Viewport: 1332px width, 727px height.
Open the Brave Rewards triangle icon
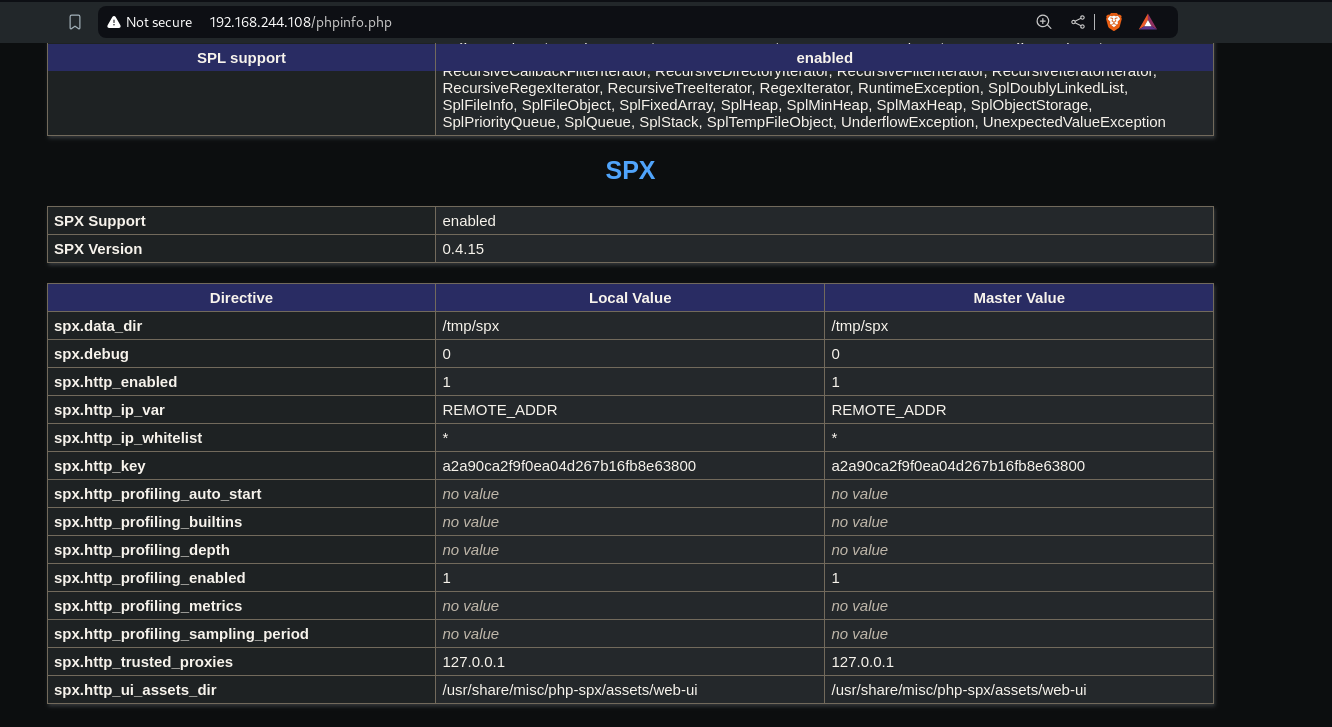(1147, 21)
